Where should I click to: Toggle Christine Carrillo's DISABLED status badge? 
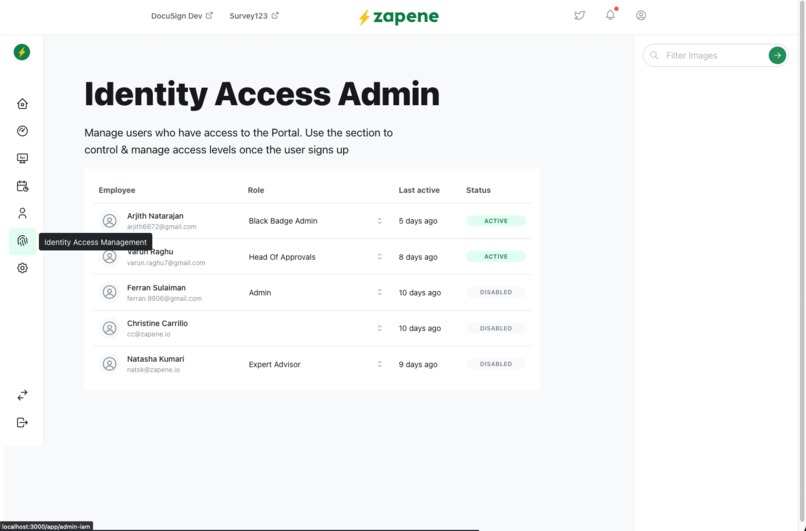click(496, 328)
